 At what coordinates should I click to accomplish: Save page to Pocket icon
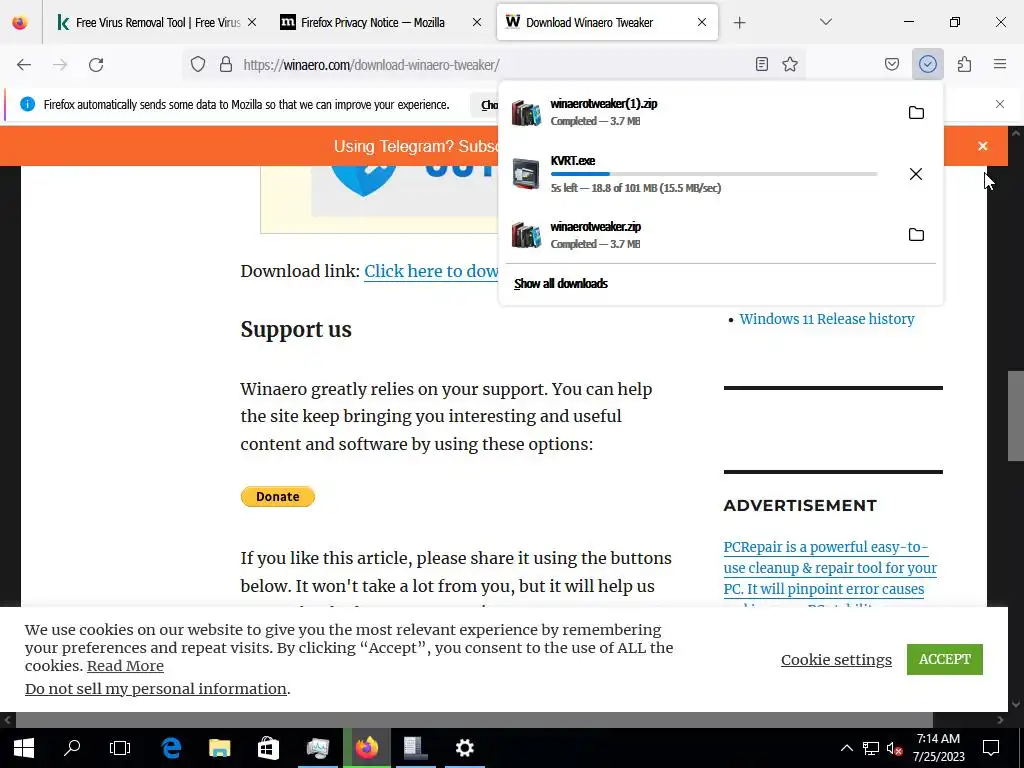pyautogui.click(x=892, y=64)
